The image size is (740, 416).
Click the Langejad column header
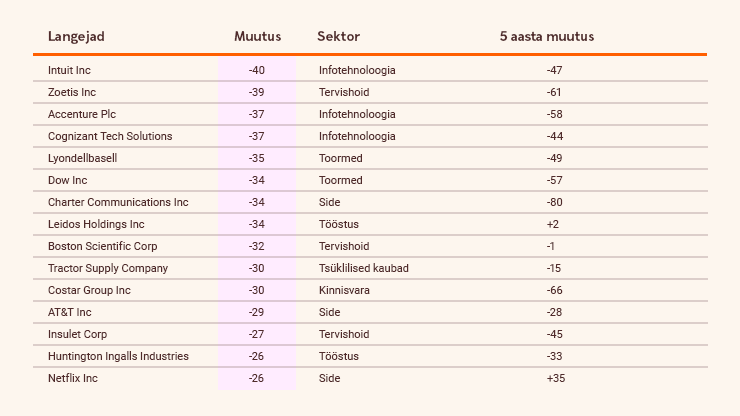76,36
